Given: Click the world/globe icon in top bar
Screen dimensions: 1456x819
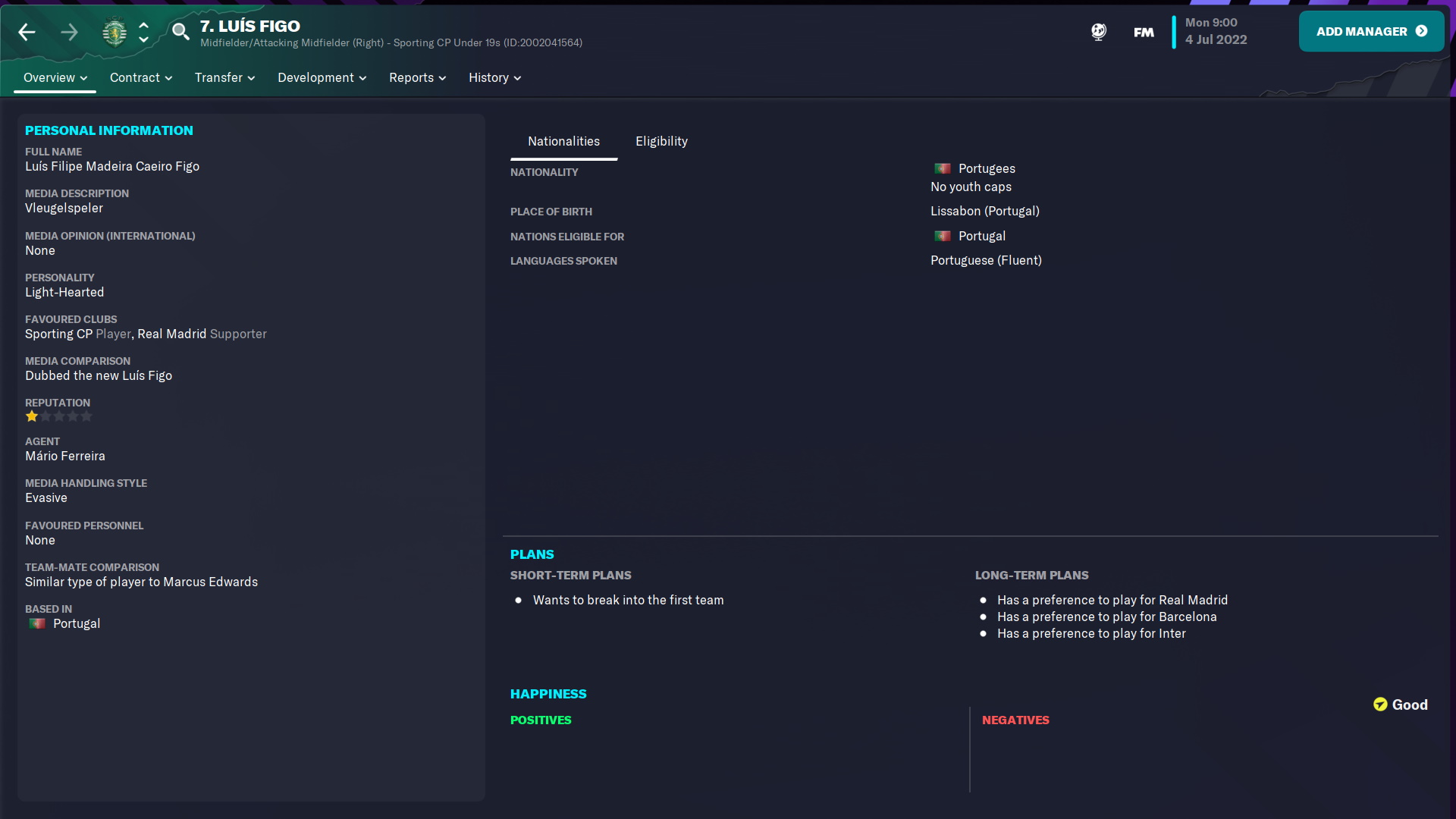Looking at the screenshot, I should pyautogui.click(x=1099, y=32).
